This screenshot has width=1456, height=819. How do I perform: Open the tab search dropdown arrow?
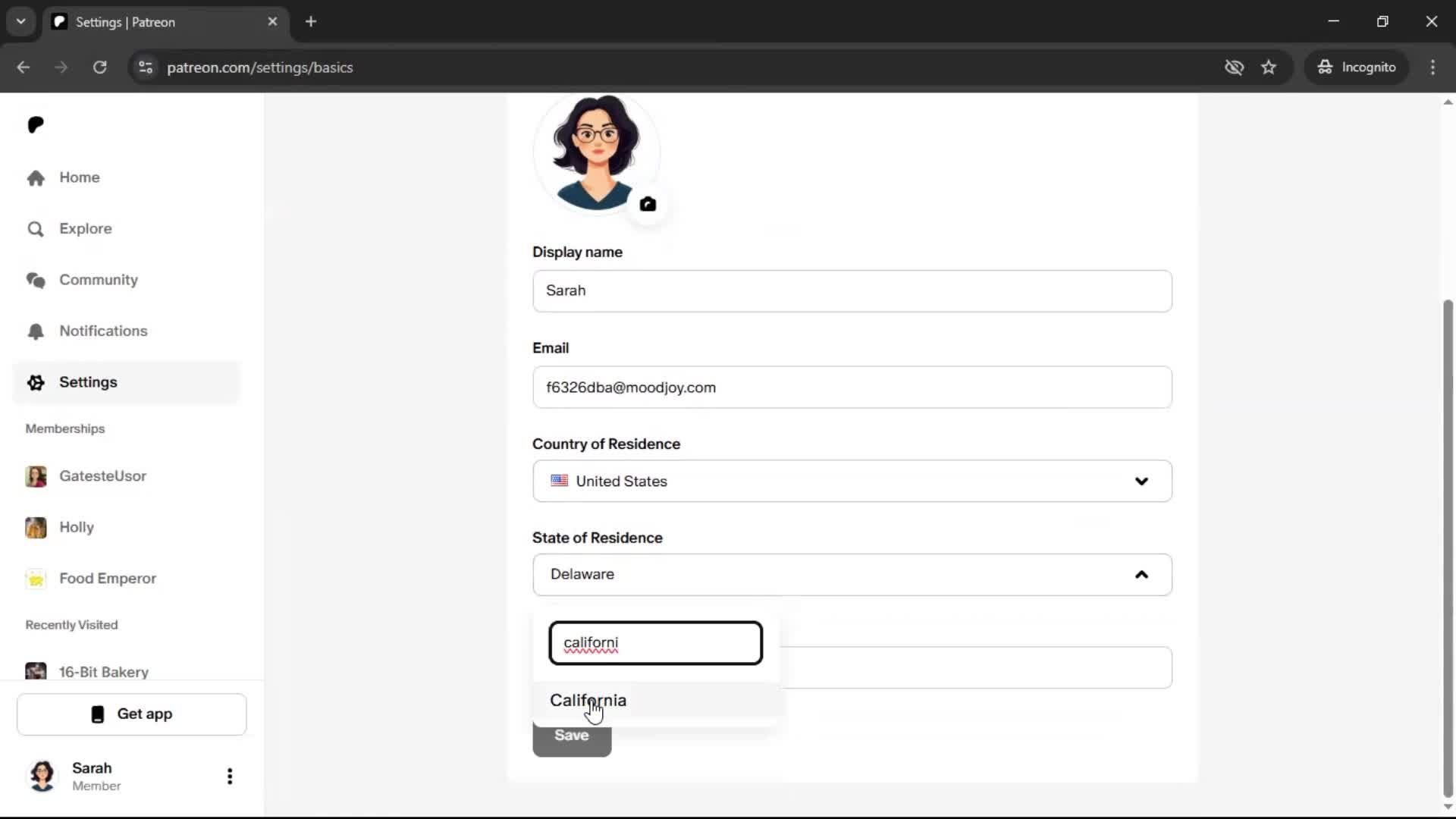(x=21, y=21)
